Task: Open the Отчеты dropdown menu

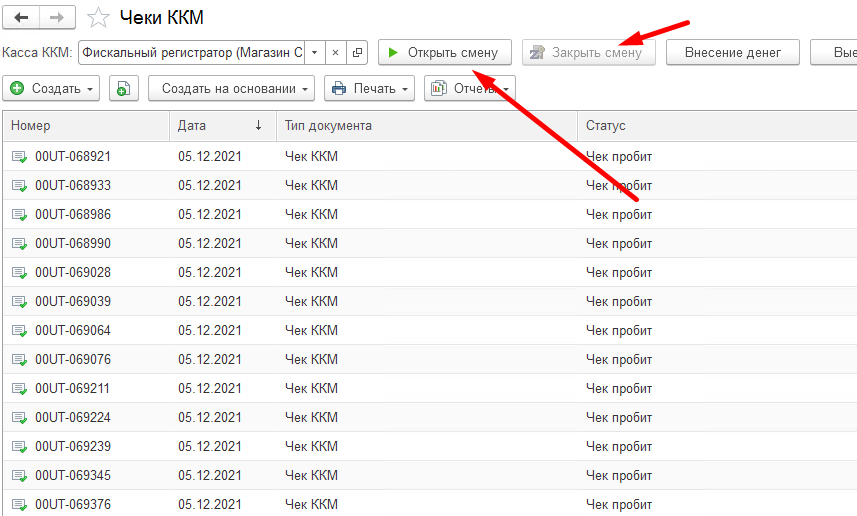Action: pyautogui.click(x=469, y=89)
